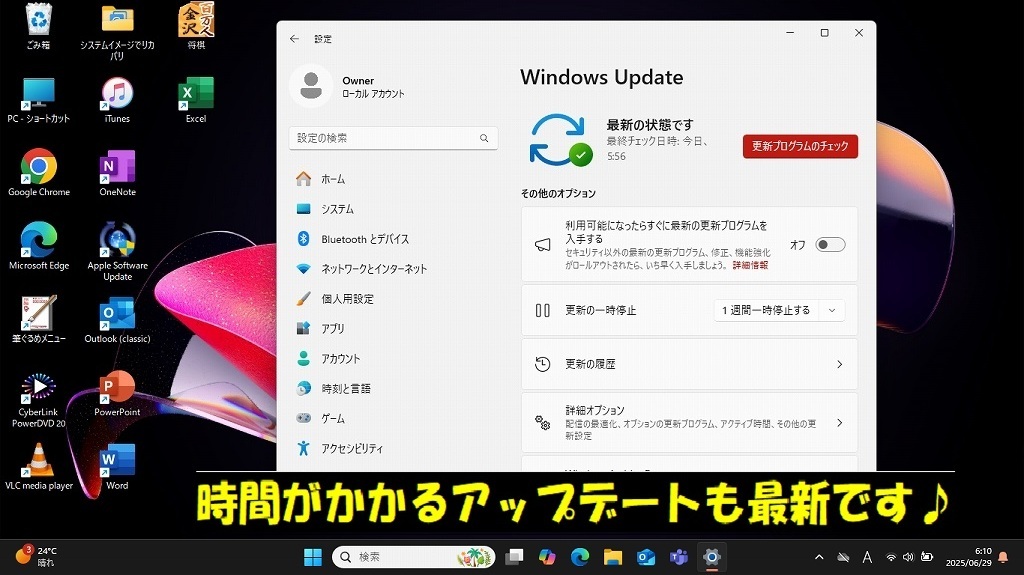1024x575 pixels.
Task: Open the Recycle Bin desktop icon
Action: click(x=39, y=26)
